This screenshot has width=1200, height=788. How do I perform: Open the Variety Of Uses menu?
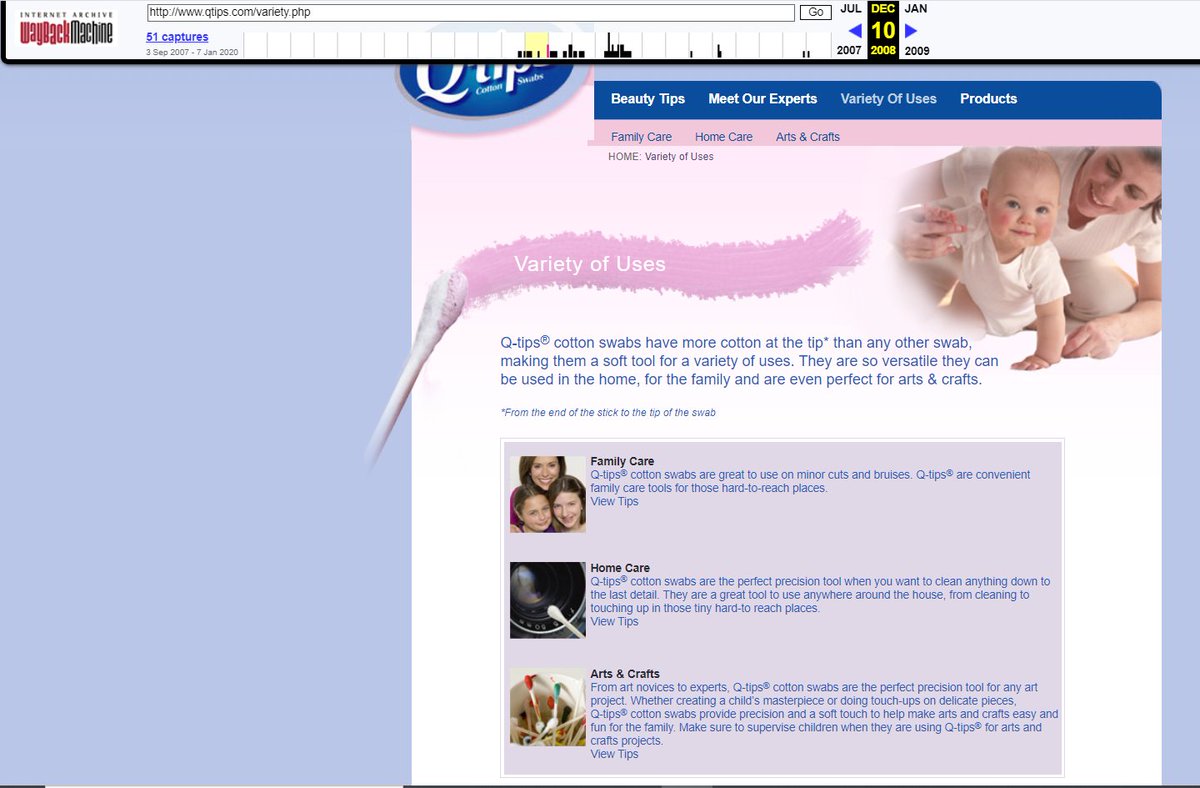[x=889, y=99]
